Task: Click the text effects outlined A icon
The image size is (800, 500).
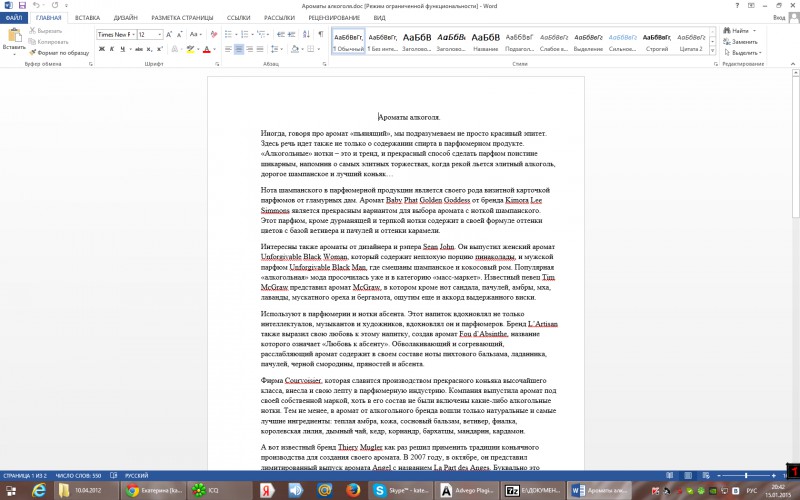Action: [174, 49]
